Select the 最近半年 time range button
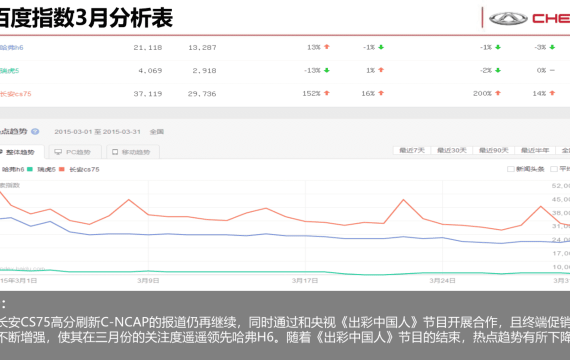The image size is (570, 360). [x=535, y=150]
